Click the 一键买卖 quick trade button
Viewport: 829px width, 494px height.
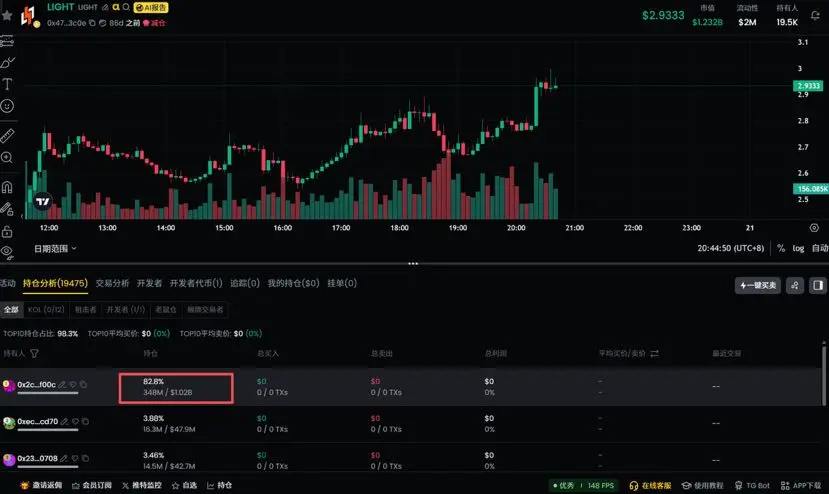758,286
